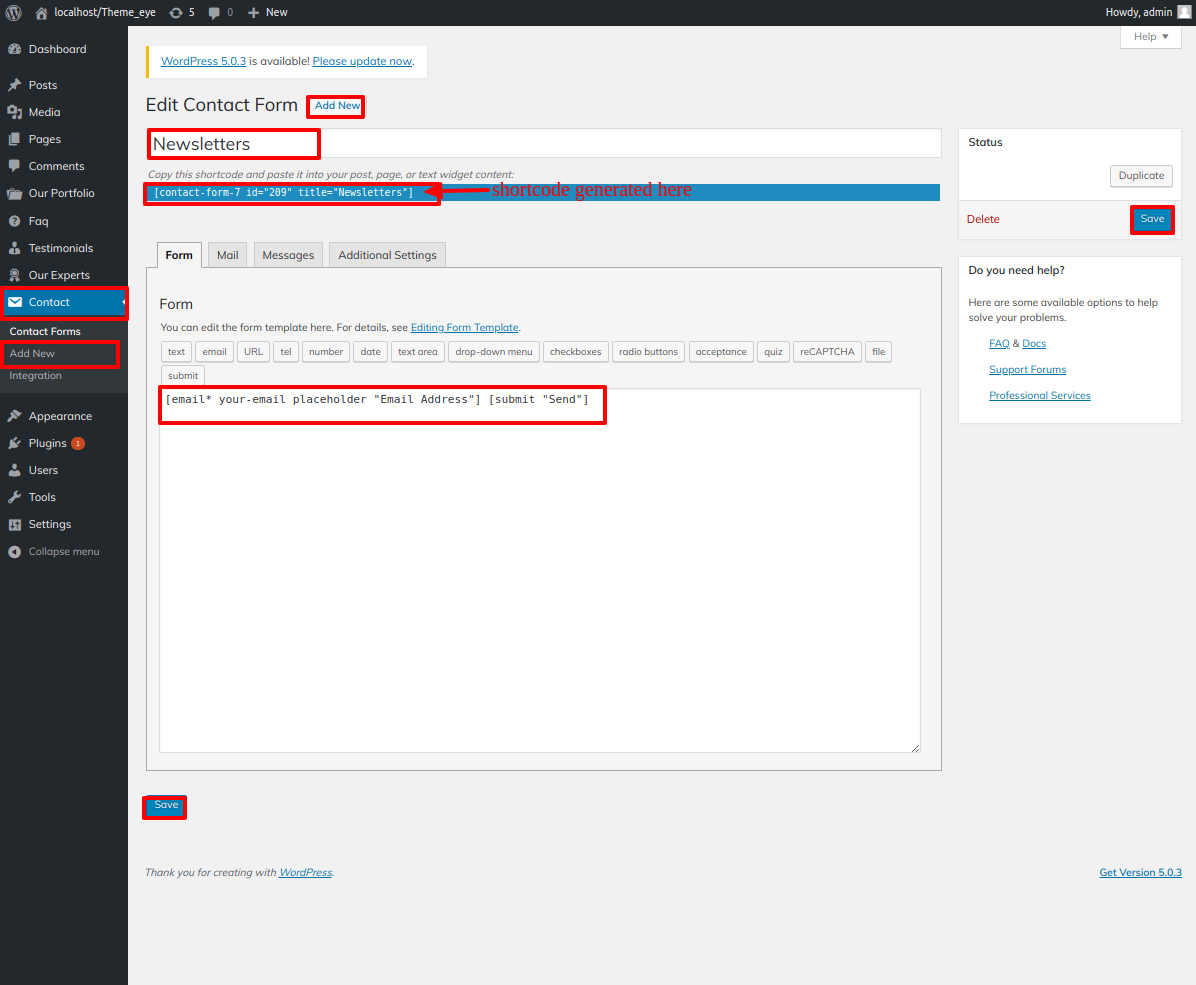Click the Appearance brush icon
This screenshot has width=1196, height=985.
click(x=14, y=416)
